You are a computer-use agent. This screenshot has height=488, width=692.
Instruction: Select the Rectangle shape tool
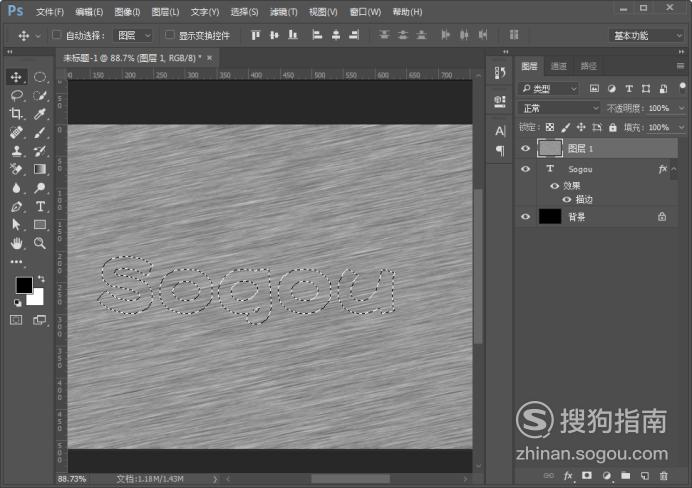point(40,225)
